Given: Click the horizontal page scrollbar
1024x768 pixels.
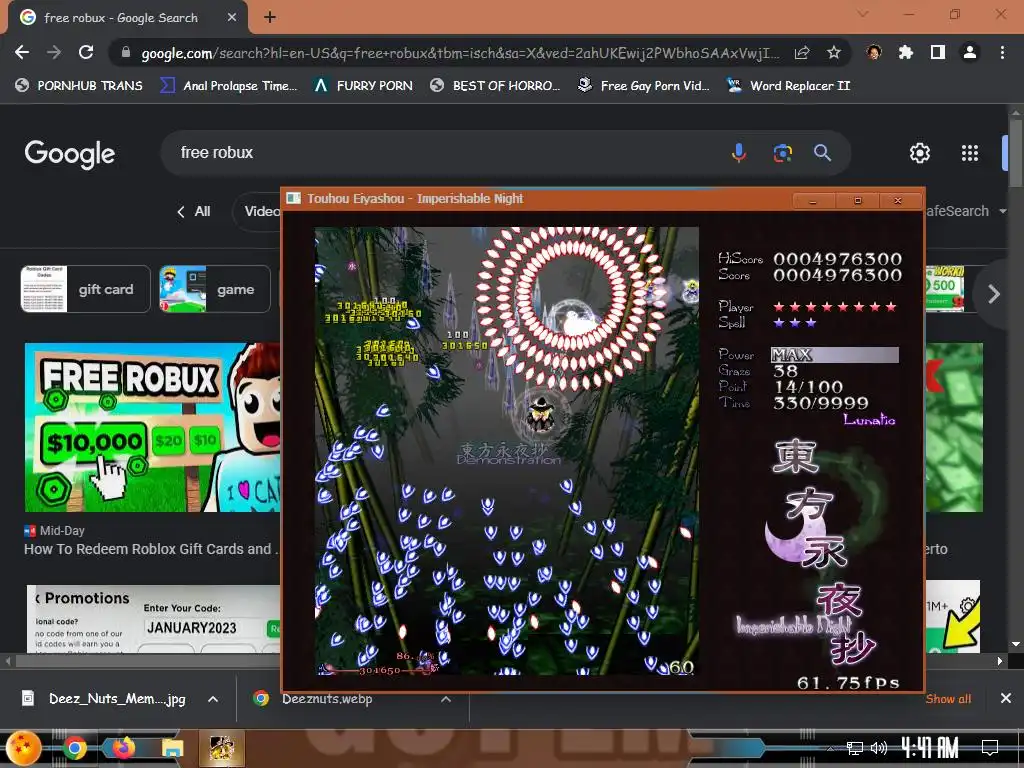Looking at the screenshot, I should 503,661.
